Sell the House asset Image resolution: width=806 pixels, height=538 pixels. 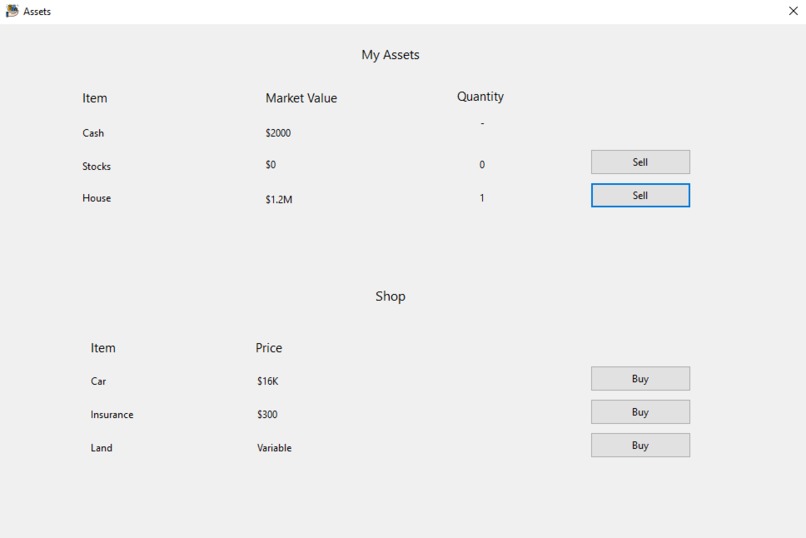pos(640,195)
